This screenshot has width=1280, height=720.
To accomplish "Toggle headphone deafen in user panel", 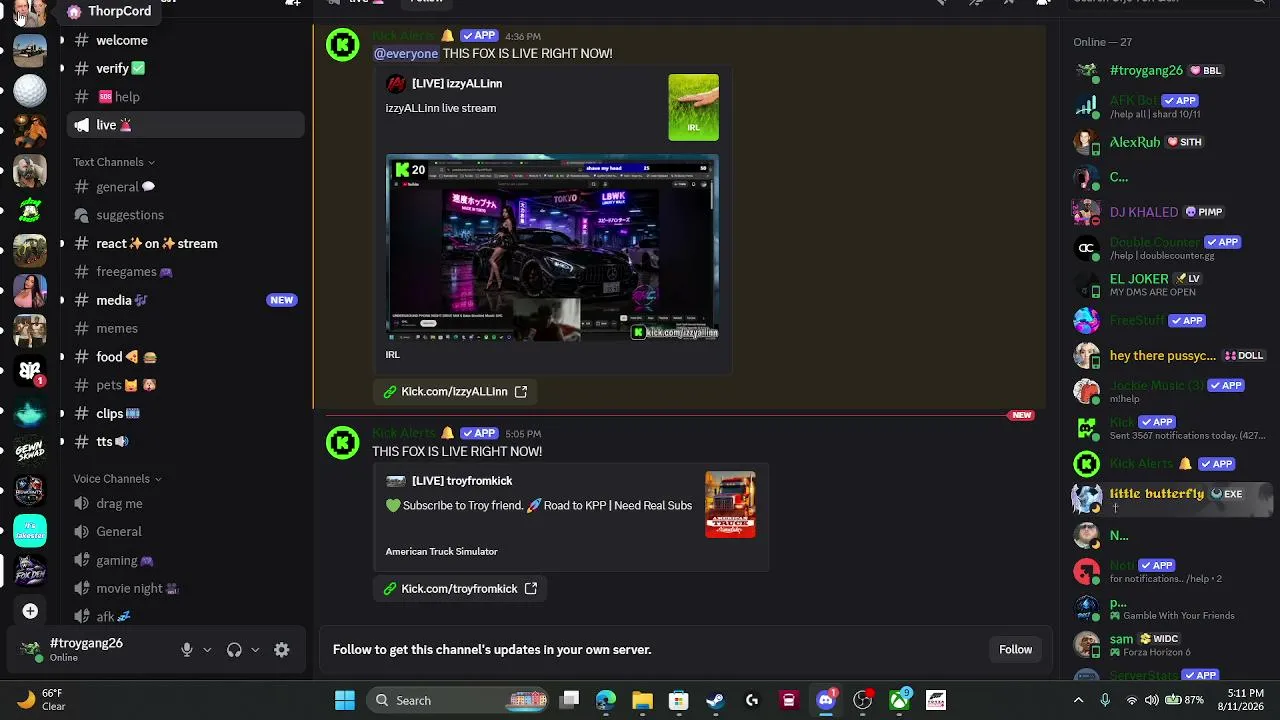I will click(234, 650).
